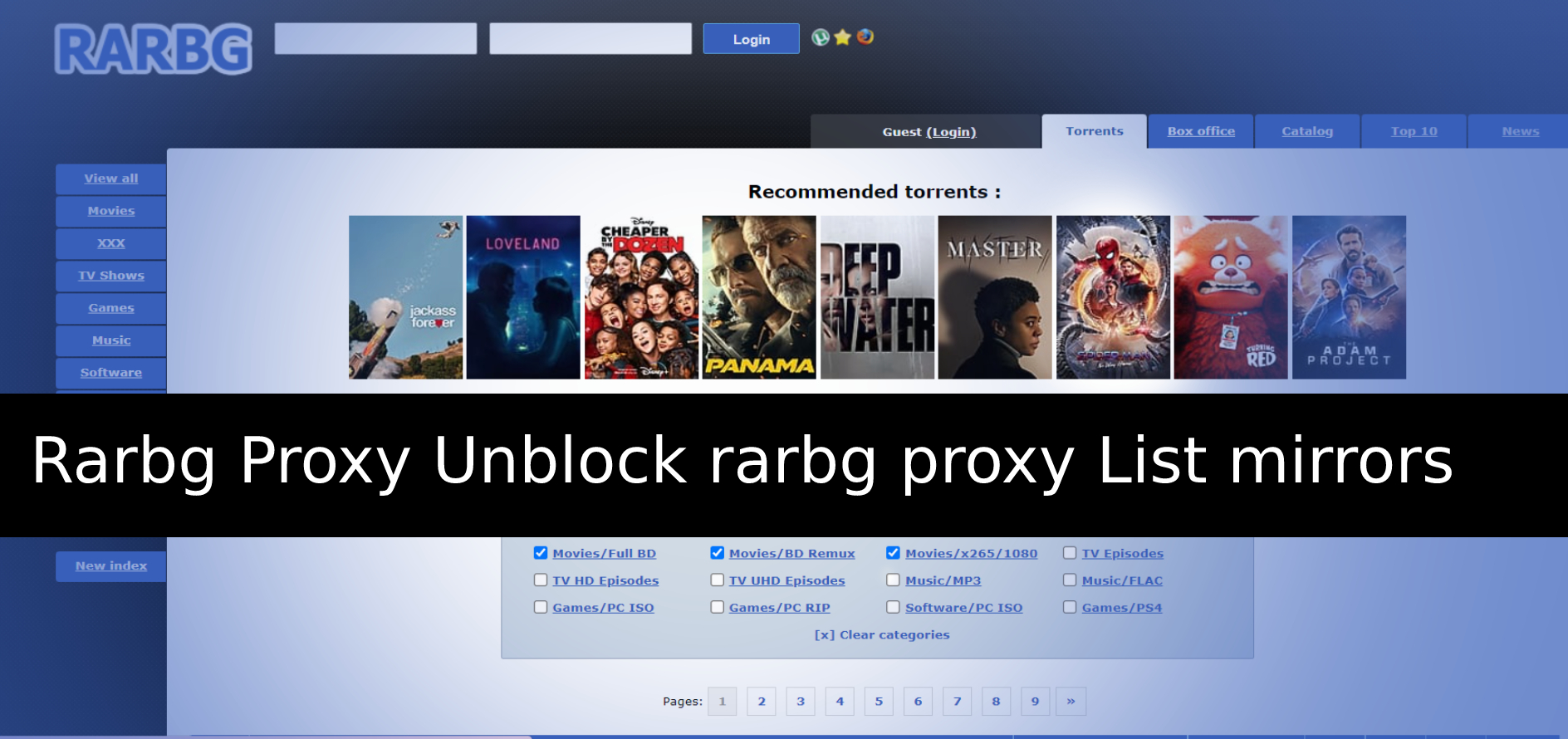Go to page 8
1568x739 pixels.
996,702
